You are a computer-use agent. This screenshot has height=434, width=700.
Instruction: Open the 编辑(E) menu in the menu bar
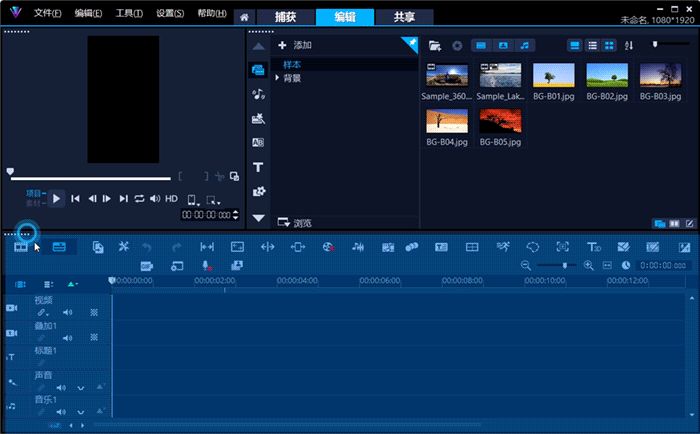pyautogui.click(x=88, y=13)
